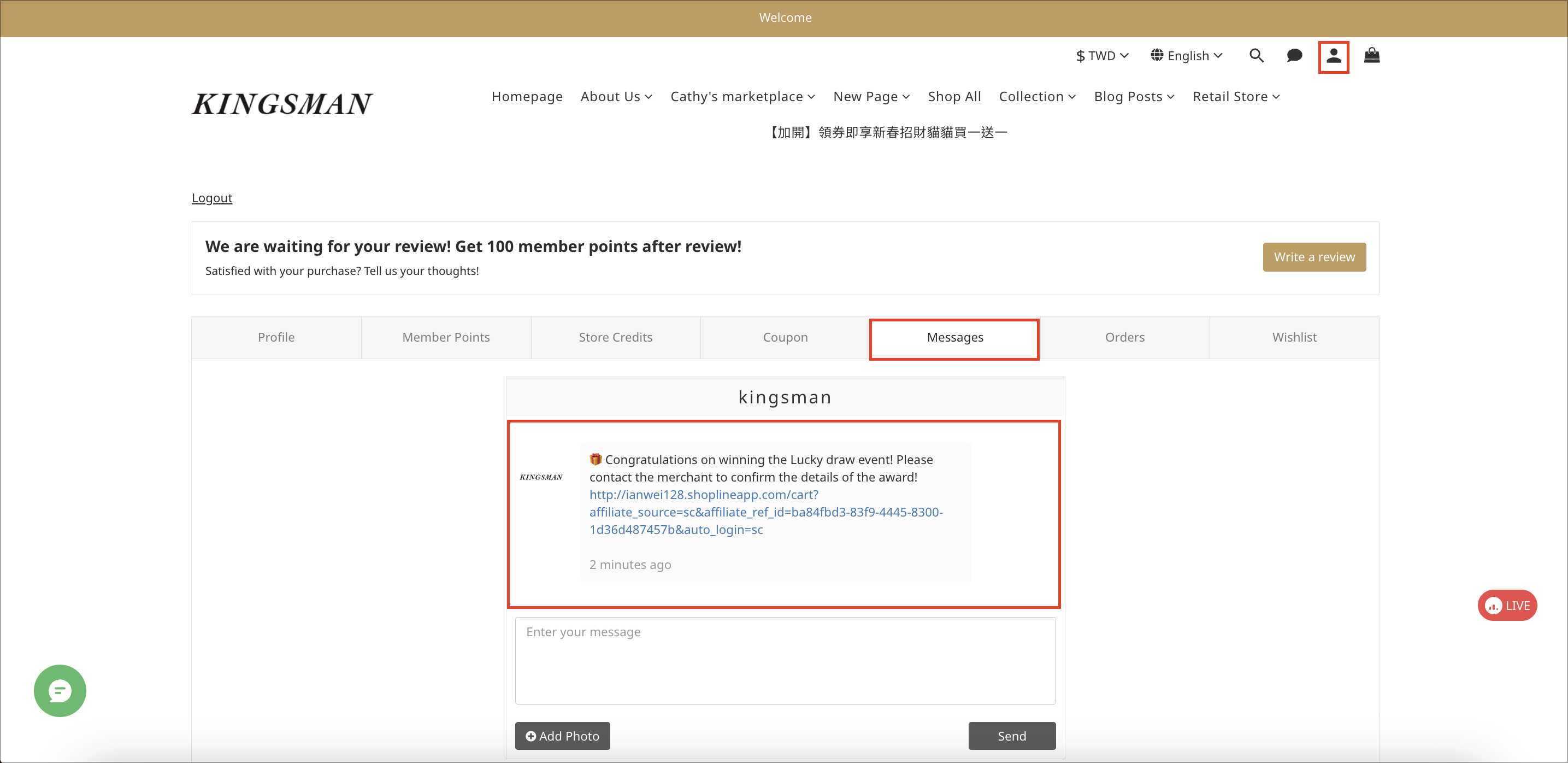
Task: Open the member account person icon
Action: (x=1334, y=56)
